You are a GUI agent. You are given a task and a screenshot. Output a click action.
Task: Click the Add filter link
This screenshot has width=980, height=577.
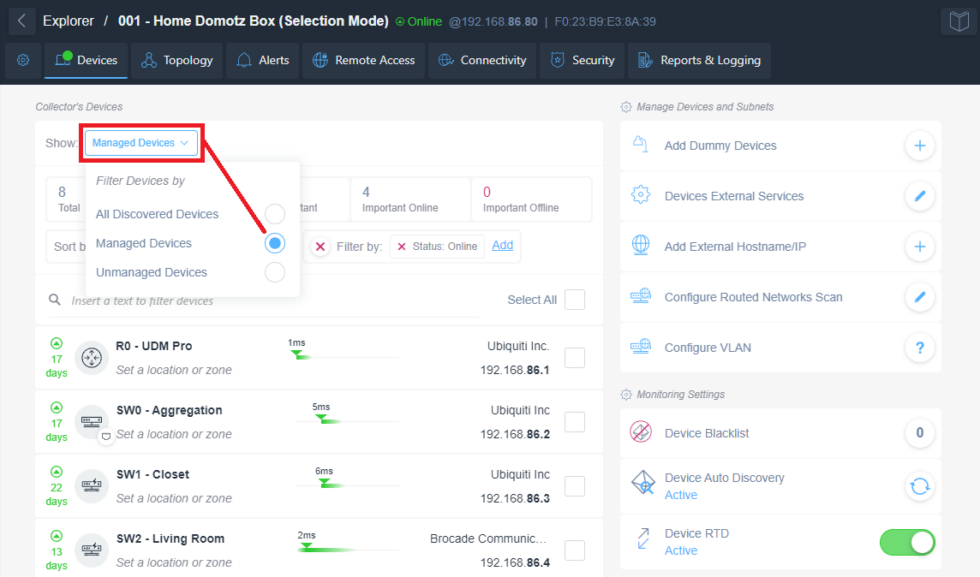[x=502, y=246]
